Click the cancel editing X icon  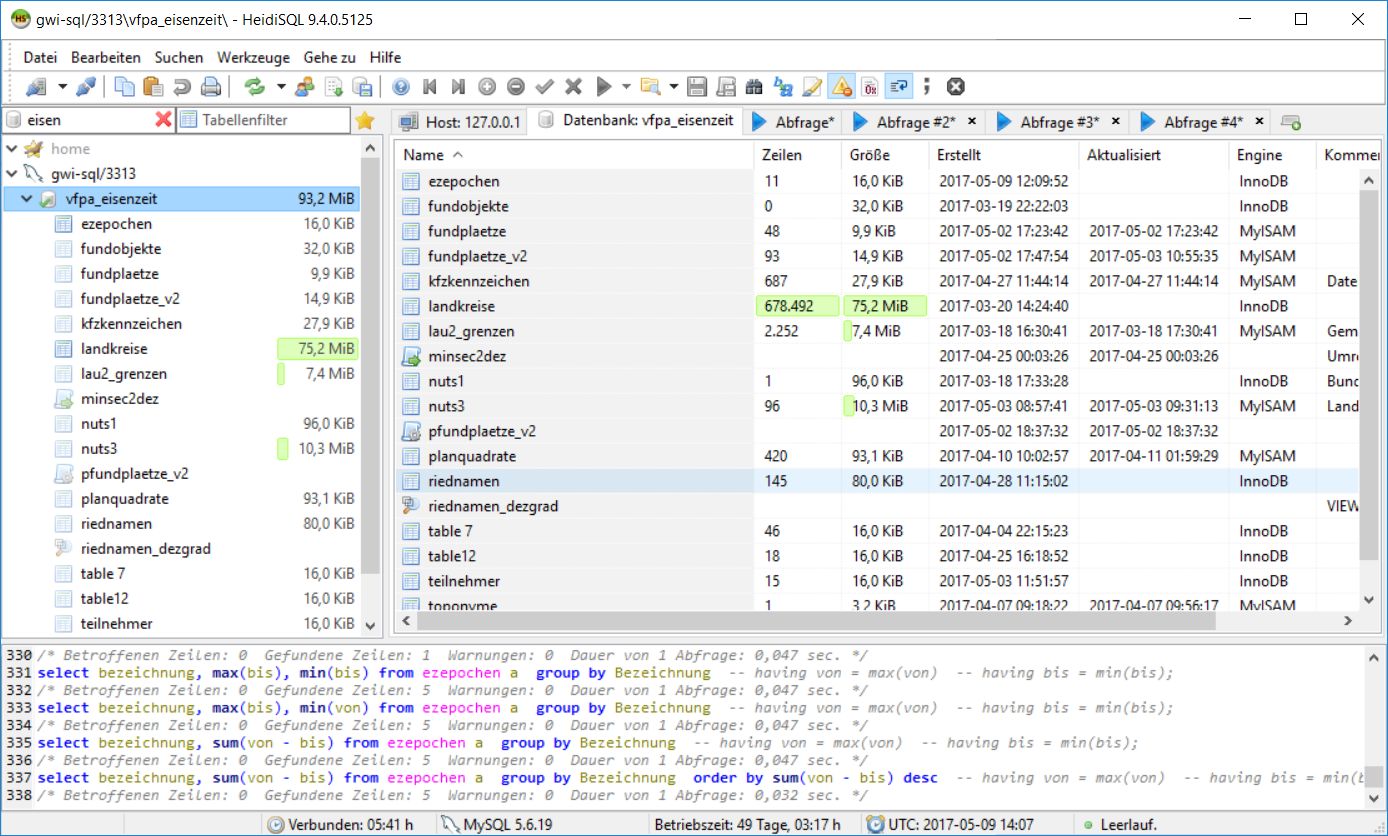point(574,87)
